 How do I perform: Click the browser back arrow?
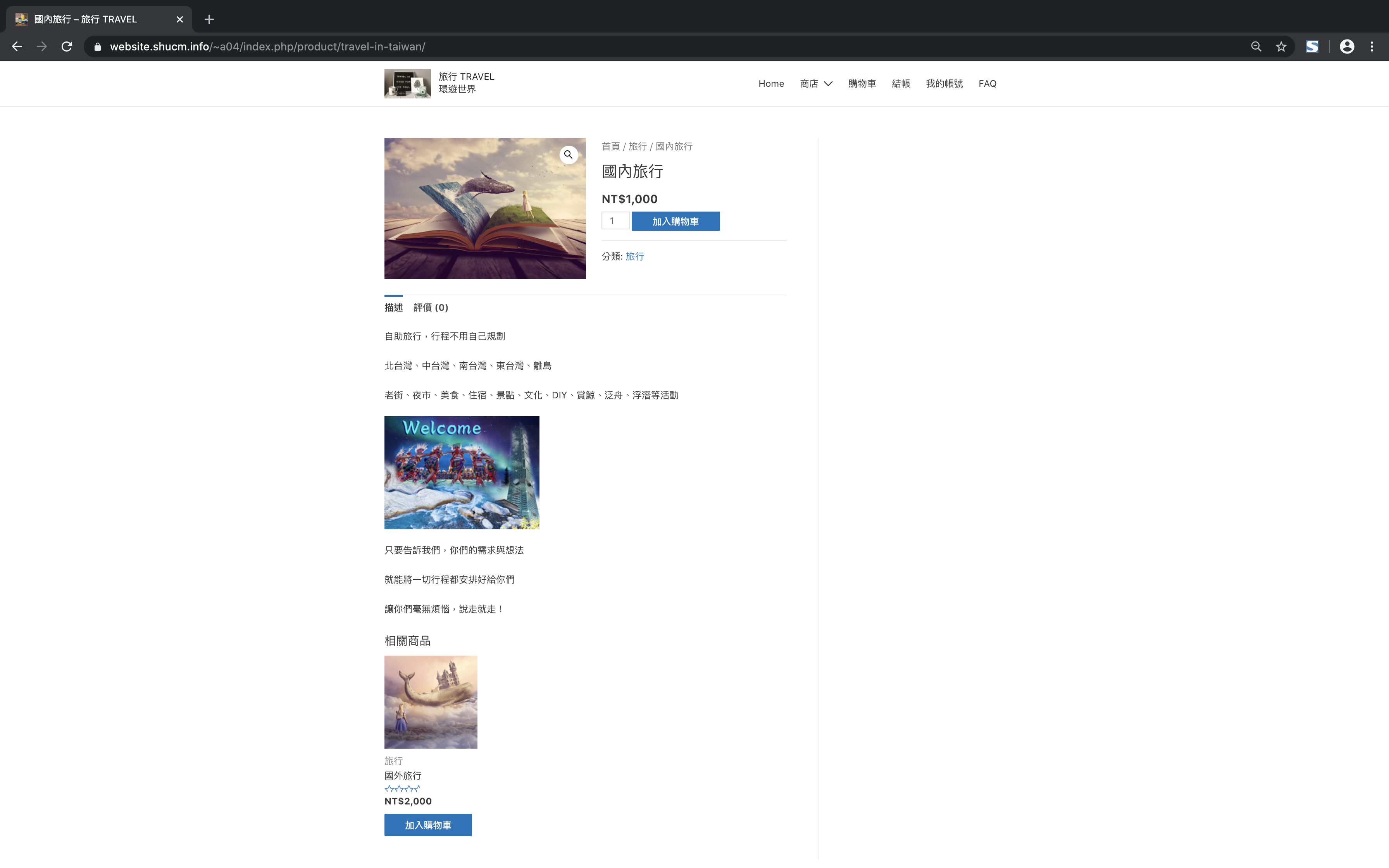[17, 46]
